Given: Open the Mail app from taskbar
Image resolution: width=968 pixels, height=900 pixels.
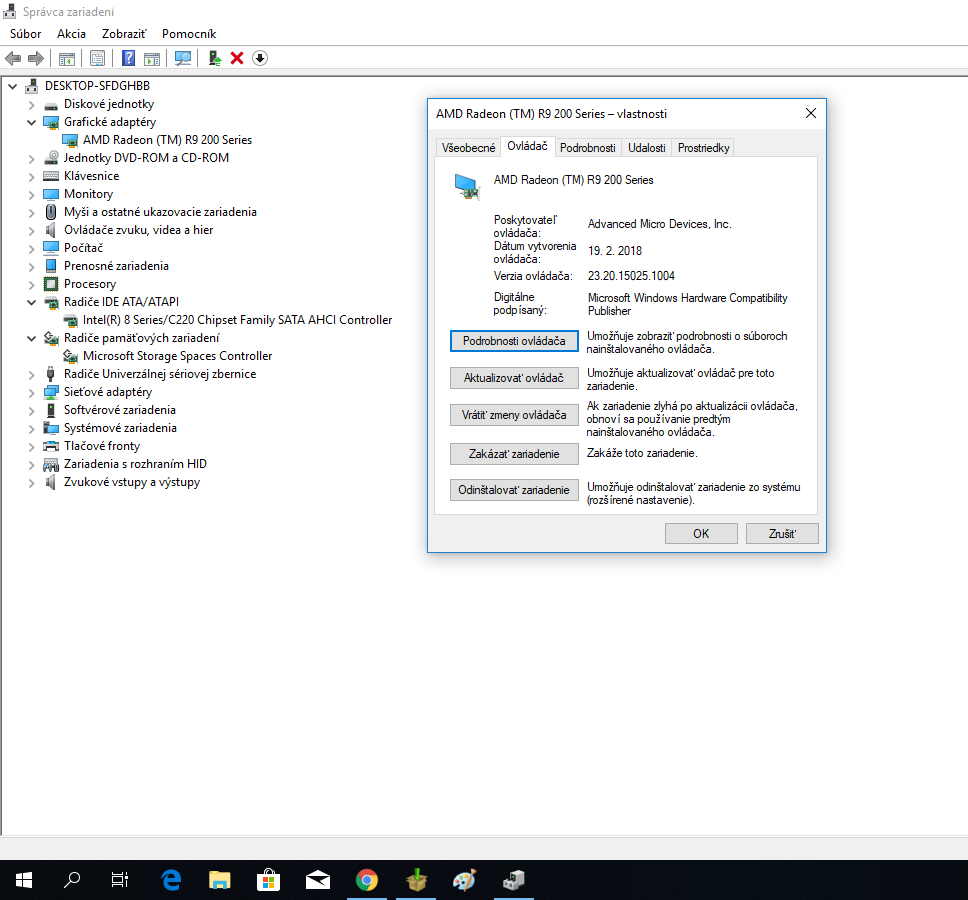Looking at the screenshot, I should coord(318,880).
